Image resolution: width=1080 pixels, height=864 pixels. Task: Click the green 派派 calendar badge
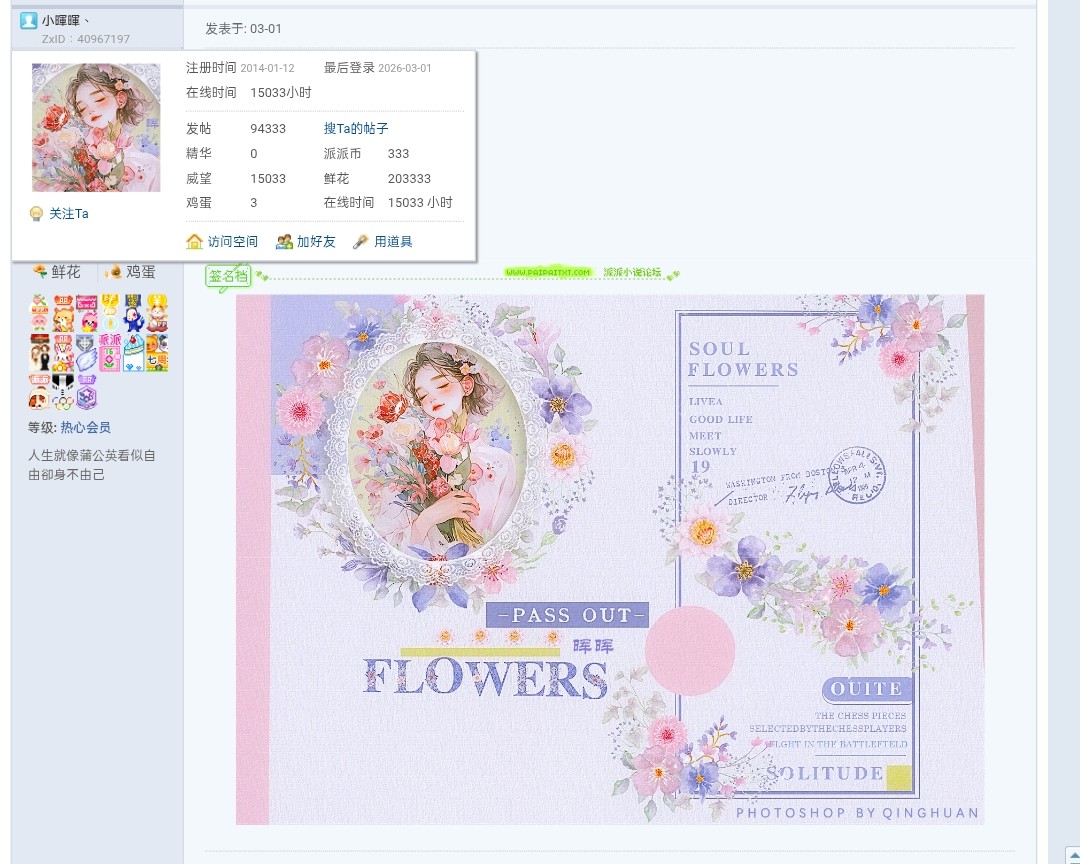(x=108, y=353)
